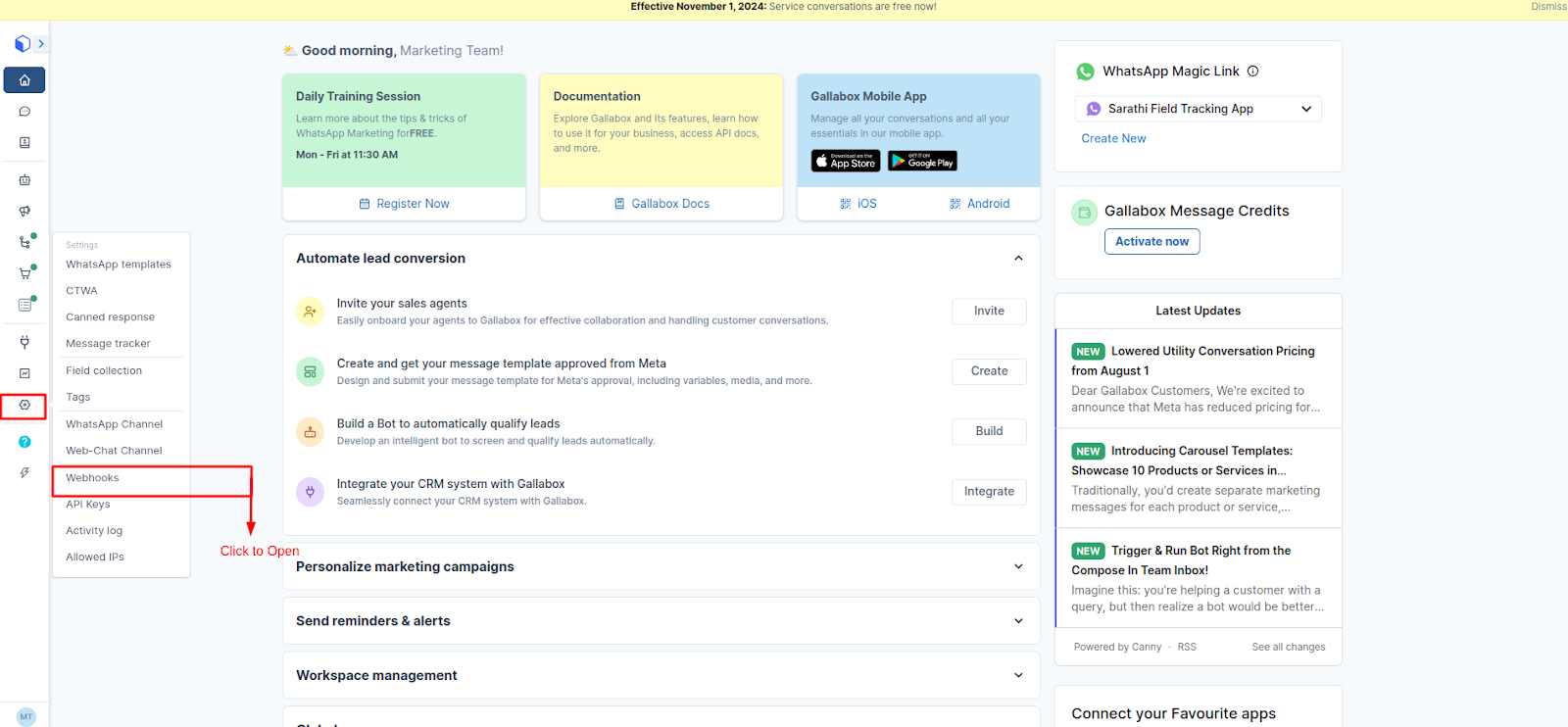The width and height of the screenshot is (1568, 727).
Task: Collapse the Automate lead conversion section
Action: coord(1018,259)
